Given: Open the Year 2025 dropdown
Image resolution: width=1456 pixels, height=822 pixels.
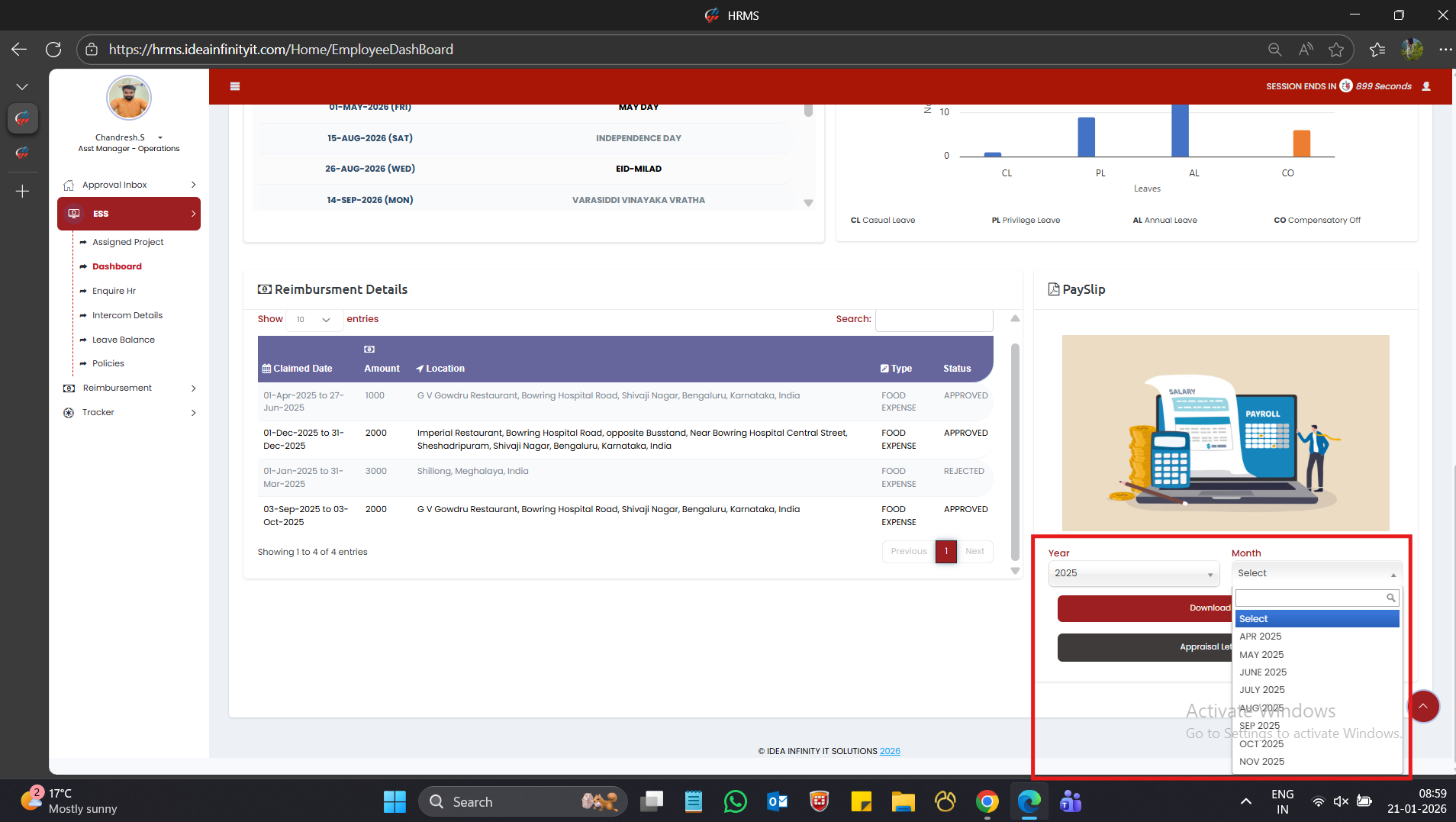Looking at the screenshot, I should point(1133,573).
